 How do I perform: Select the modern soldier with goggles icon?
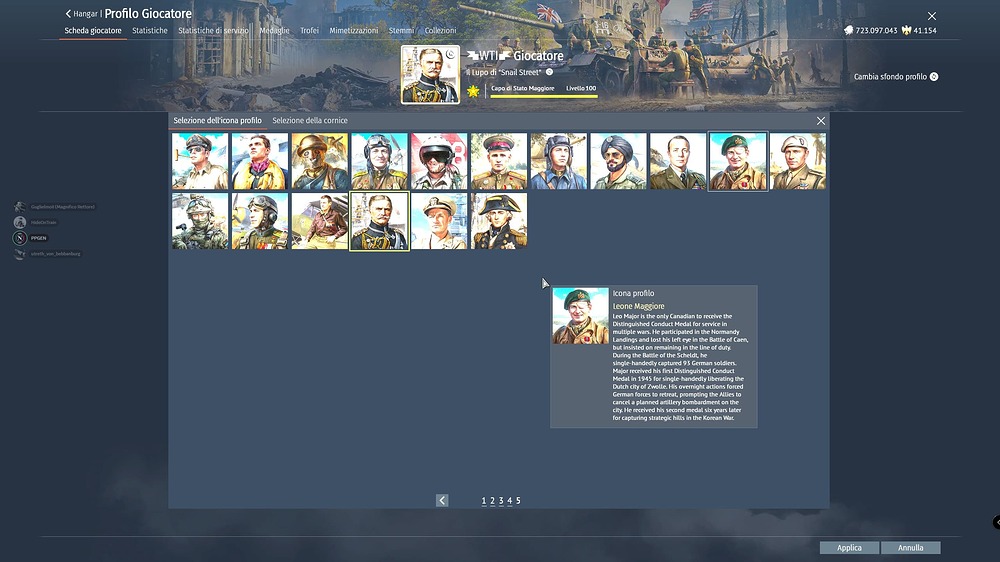pos(200,221)
